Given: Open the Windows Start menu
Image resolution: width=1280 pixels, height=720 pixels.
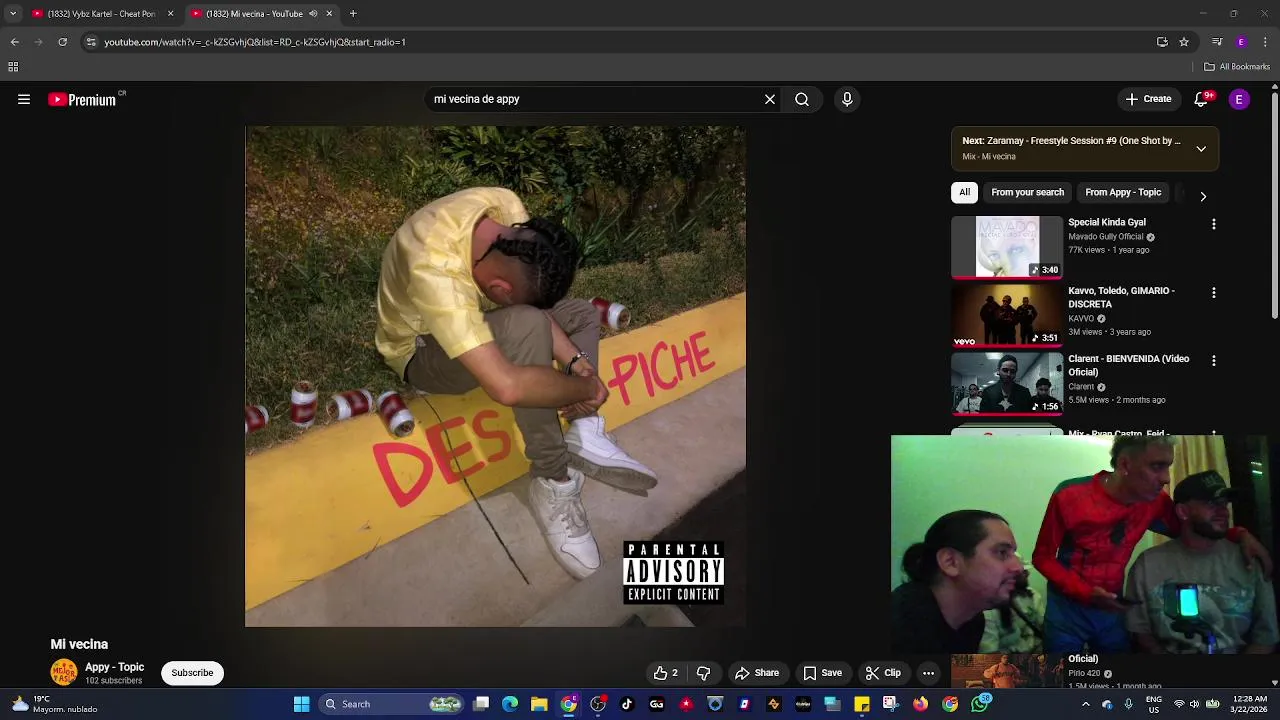Looking at the screenshot, I should tap(301, 704).
